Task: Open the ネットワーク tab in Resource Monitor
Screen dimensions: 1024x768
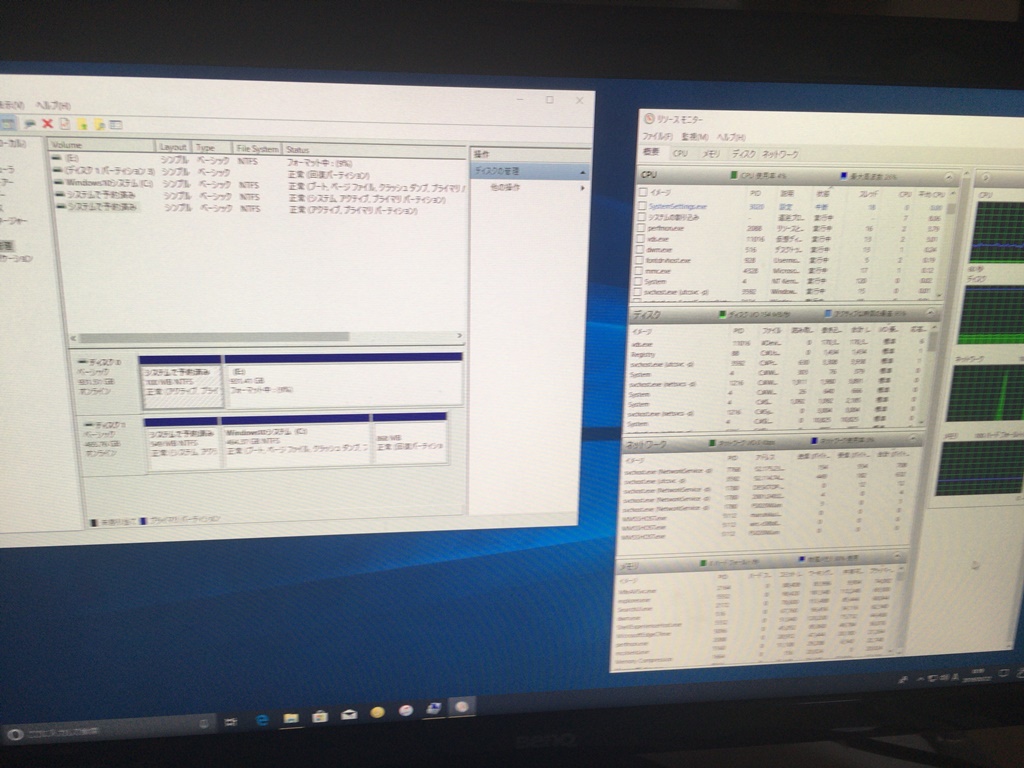Action: click(780, 154)
